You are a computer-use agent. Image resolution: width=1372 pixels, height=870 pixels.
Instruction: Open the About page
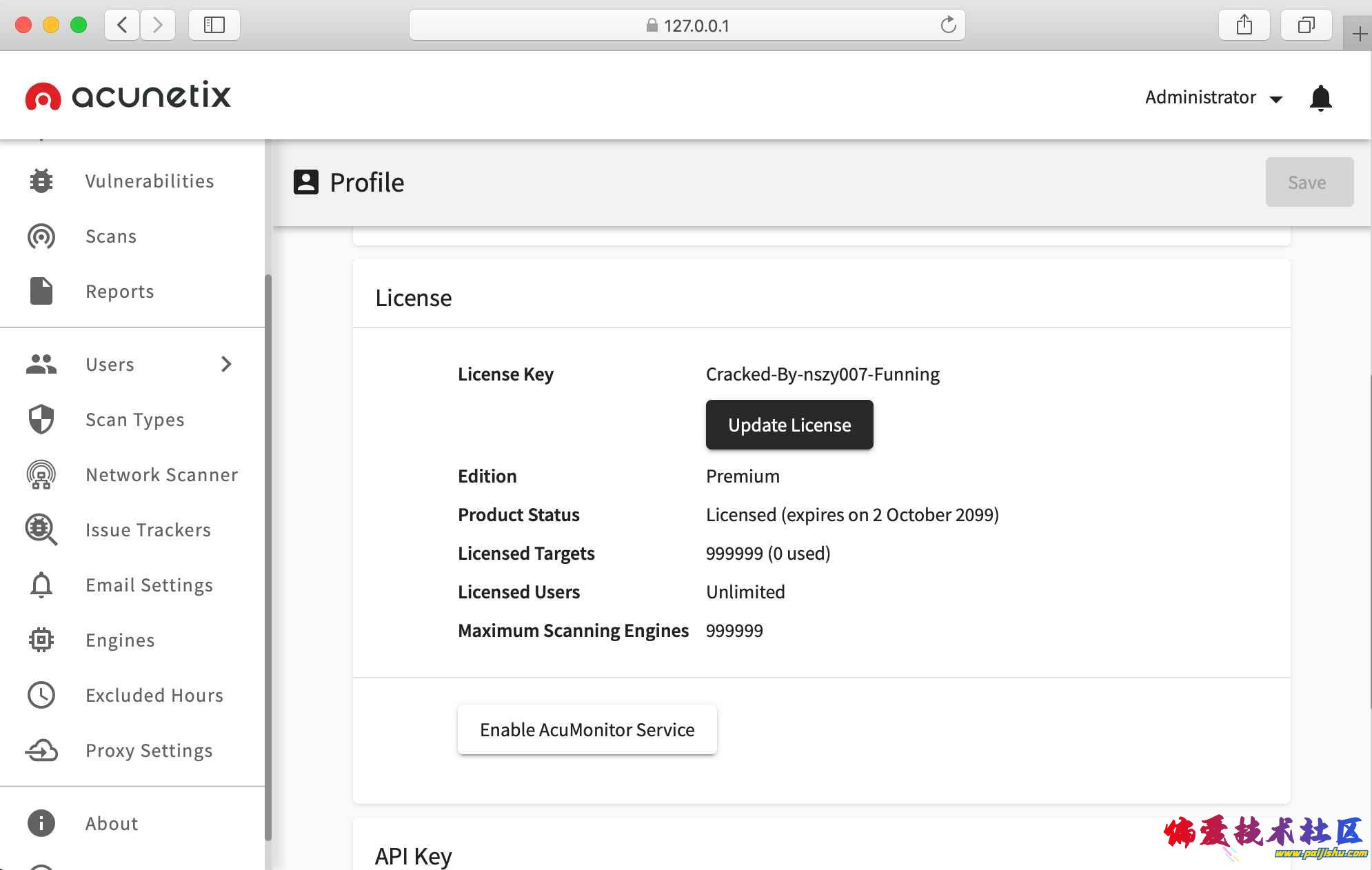click(112, 824)
